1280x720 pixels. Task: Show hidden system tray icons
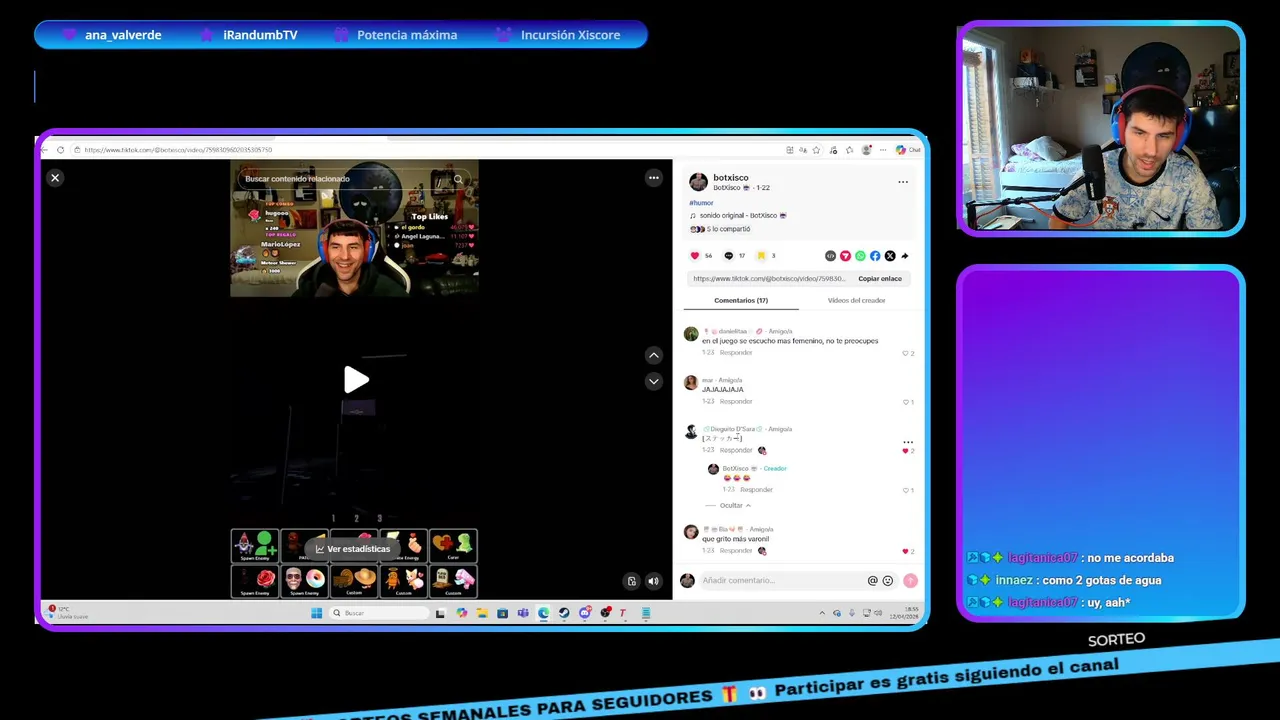click(823, 613)
